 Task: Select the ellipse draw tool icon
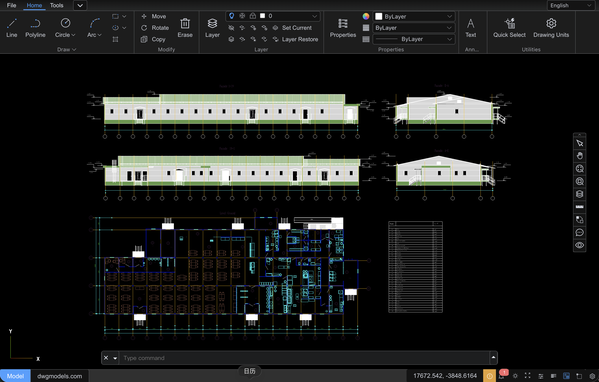point(115,28)
